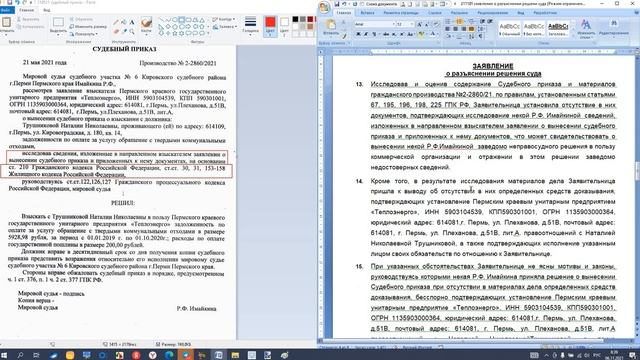Click the Windows Start button

click(4, 355)
